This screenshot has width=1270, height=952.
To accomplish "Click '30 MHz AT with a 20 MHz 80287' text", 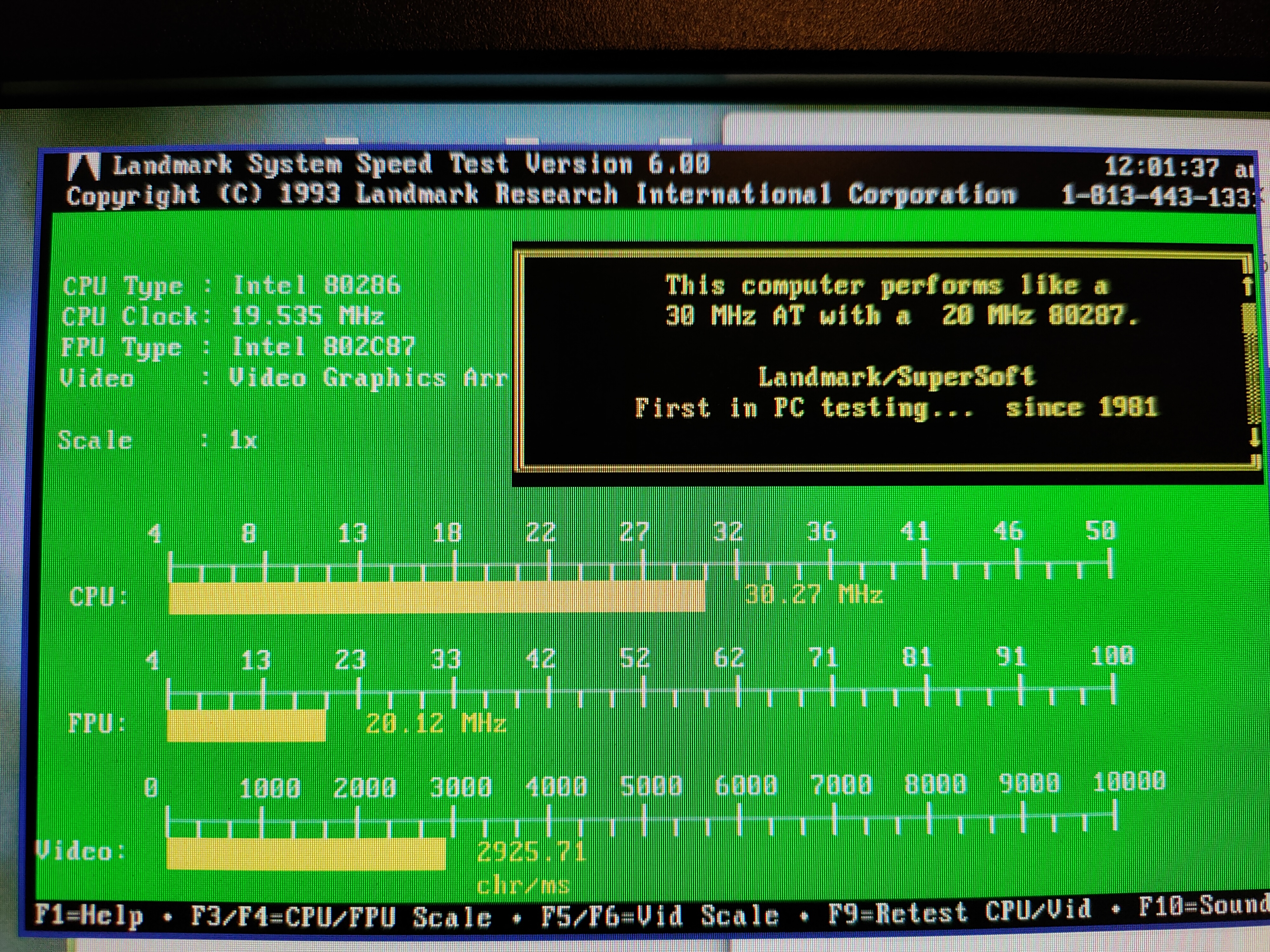I will (x=902, y=315).
